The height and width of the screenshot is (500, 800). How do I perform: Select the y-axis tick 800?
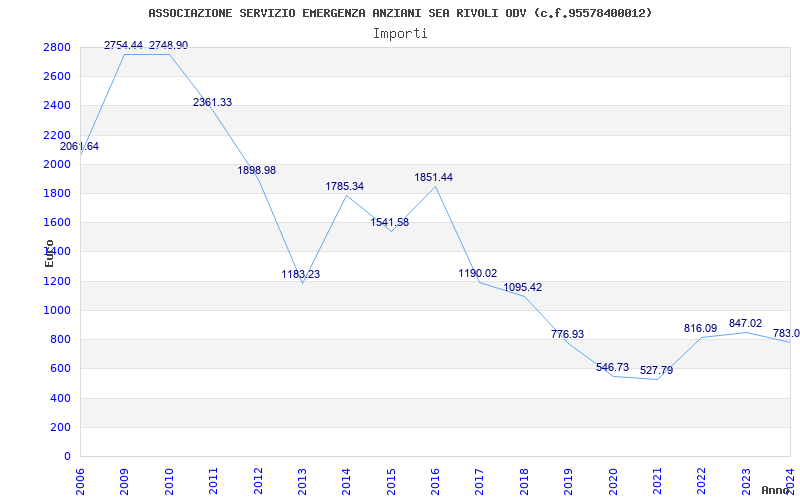click(63, 339)
